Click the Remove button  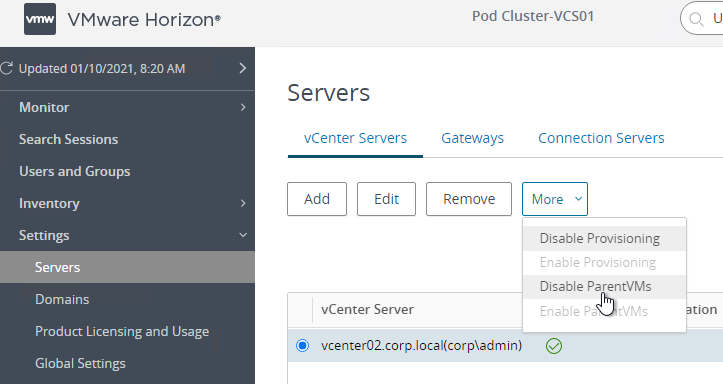tap(469, 199)
